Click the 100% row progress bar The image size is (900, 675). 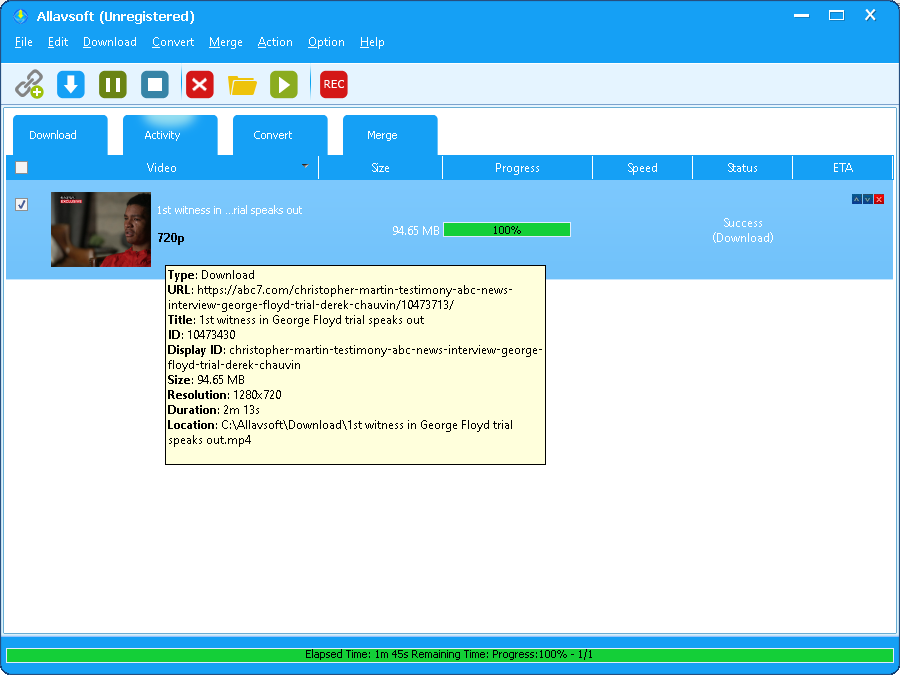507,230
